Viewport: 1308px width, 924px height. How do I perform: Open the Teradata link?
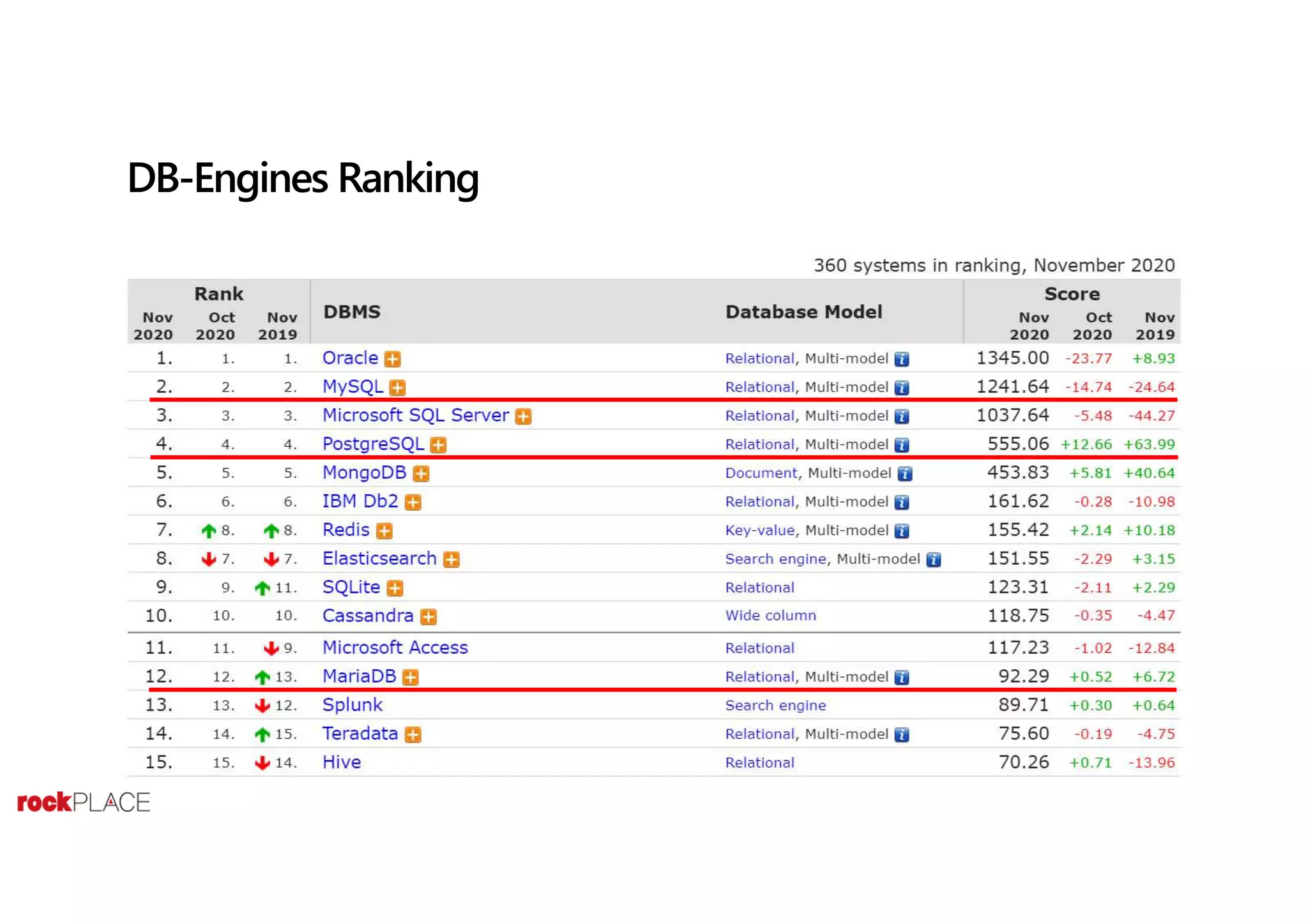point(360,734)
